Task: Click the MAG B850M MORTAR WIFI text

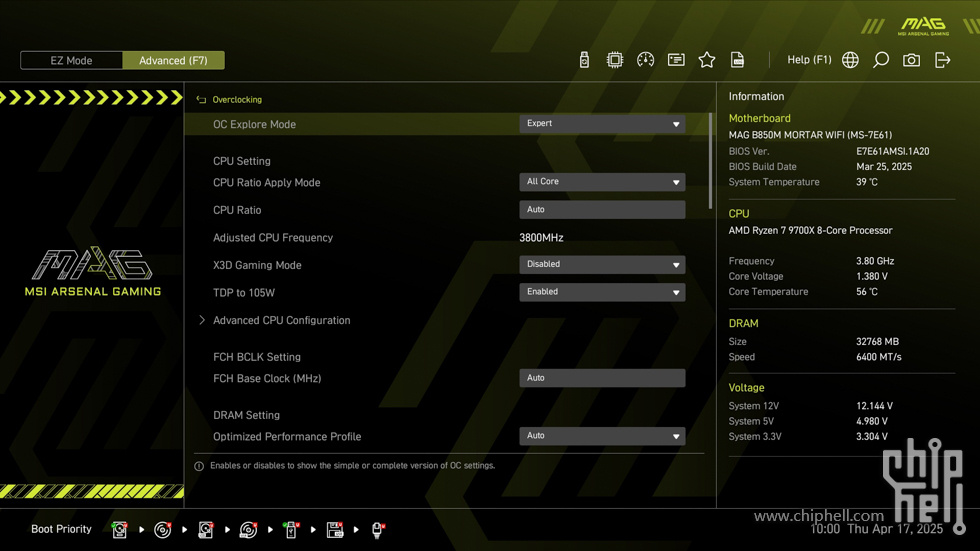Action: coord(810,135)
